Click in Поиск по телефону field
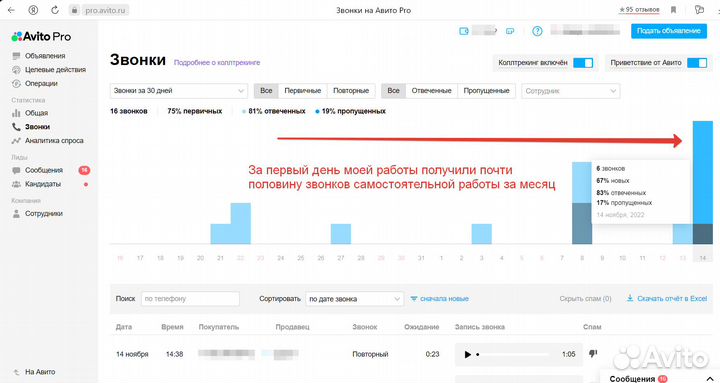Image resolution: width=720 pixels, height=383 pixels. coord(190,299)
